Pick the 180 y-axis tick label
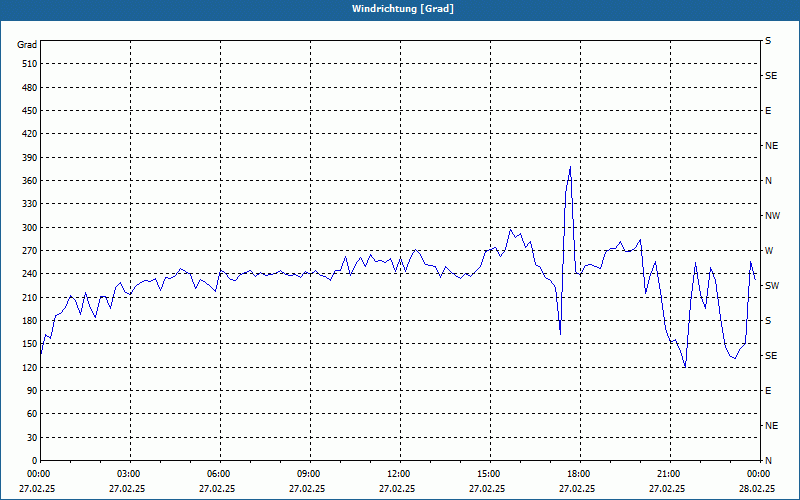Screen dimensions: 800x500 pos(30,321)
